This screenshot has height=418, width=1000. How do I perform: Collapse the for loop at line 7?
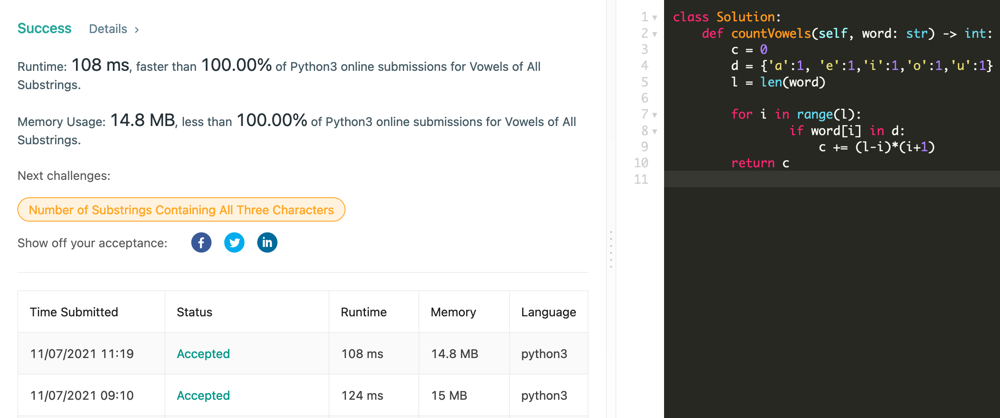click(x=655, y=115)
